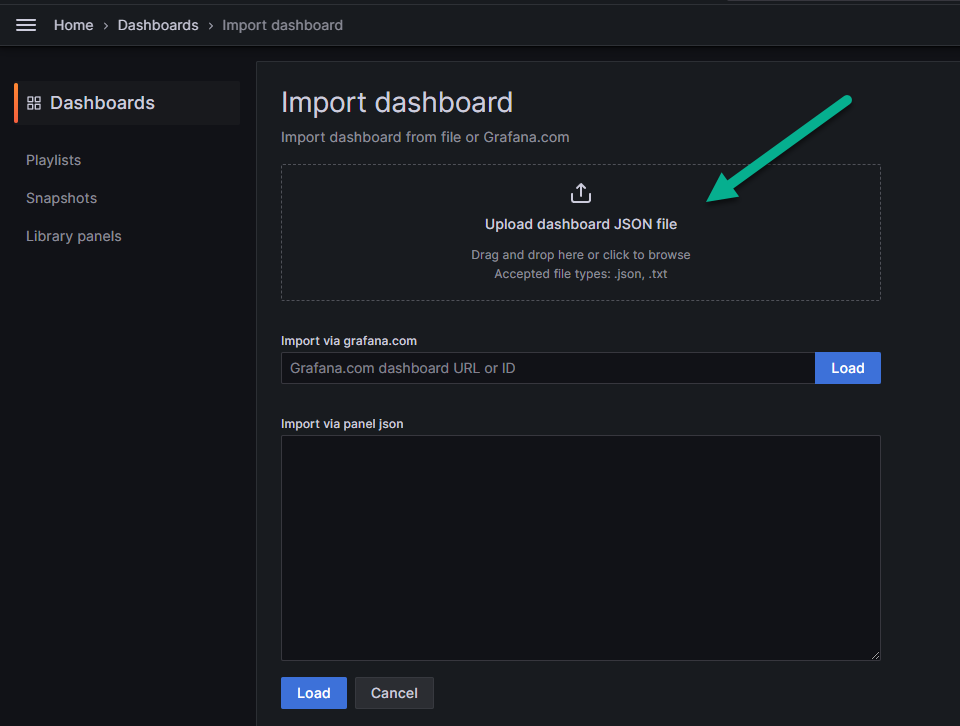Open Dashboards breadcrumb link

(x=158, y=25)
